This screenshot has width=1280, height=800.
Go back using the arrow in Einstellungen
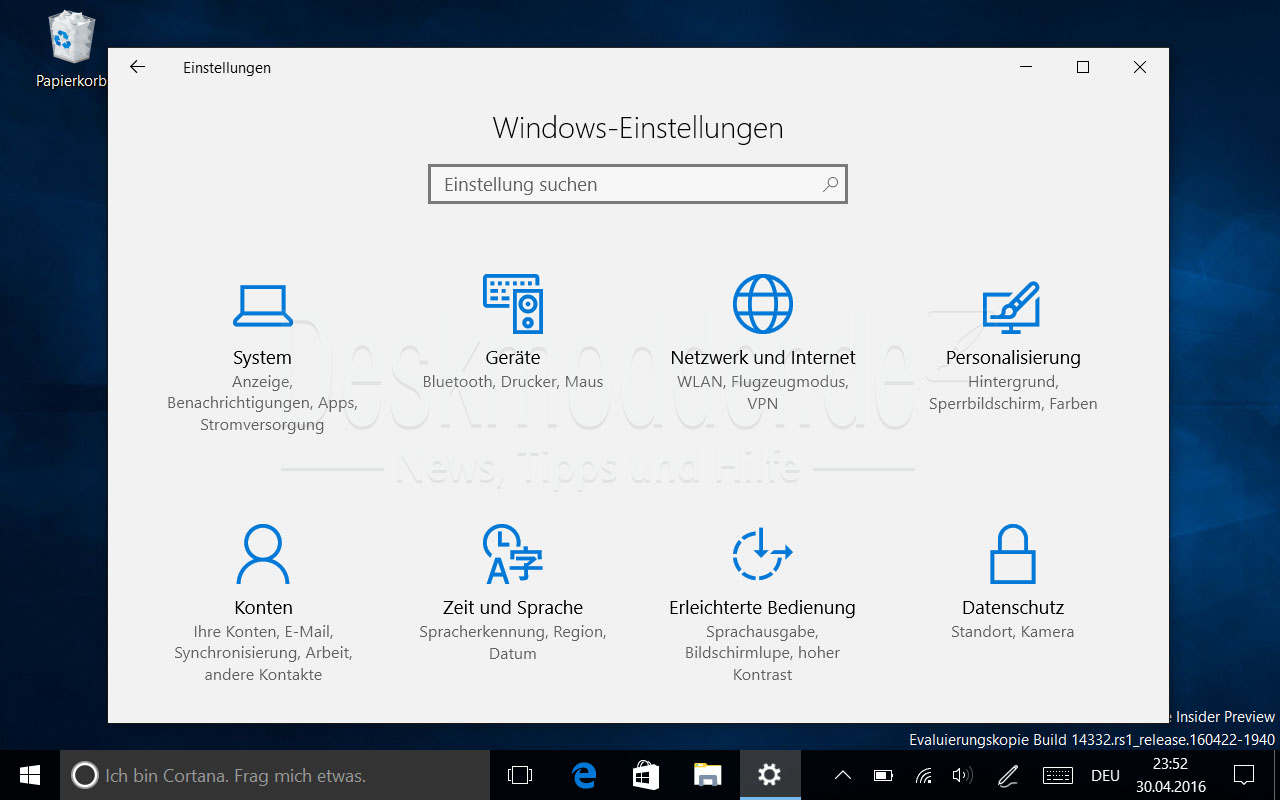point(137,67)
